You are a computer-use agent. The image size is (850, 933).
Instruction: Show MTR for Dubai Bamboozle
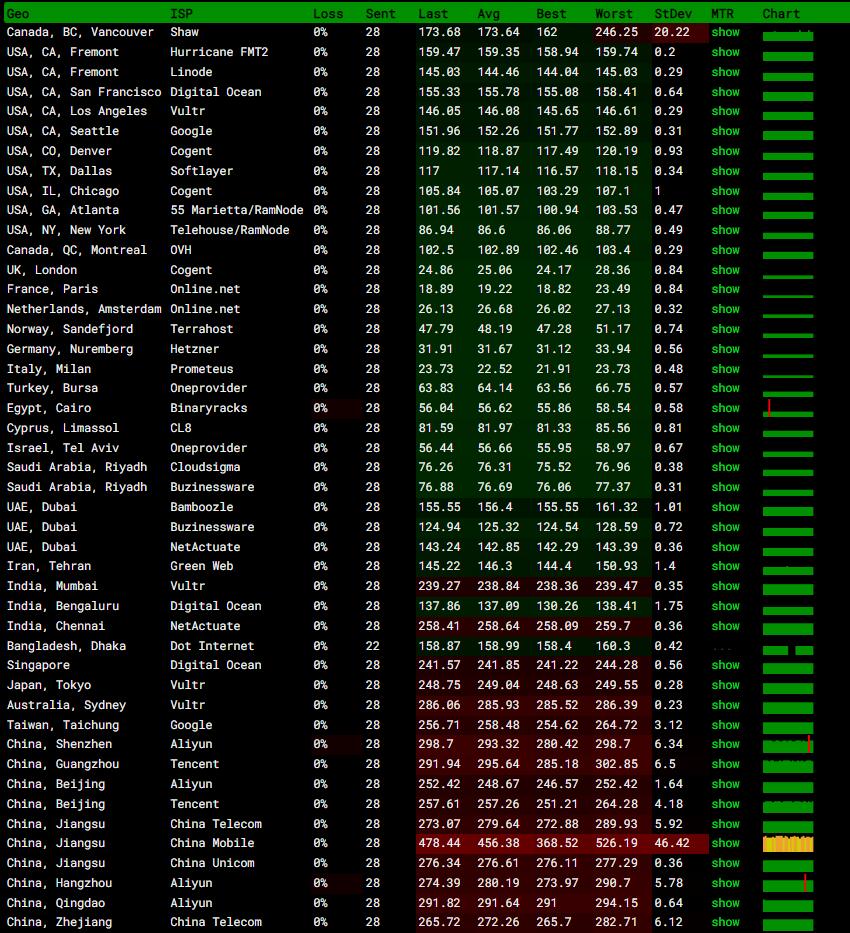point(725,507)
